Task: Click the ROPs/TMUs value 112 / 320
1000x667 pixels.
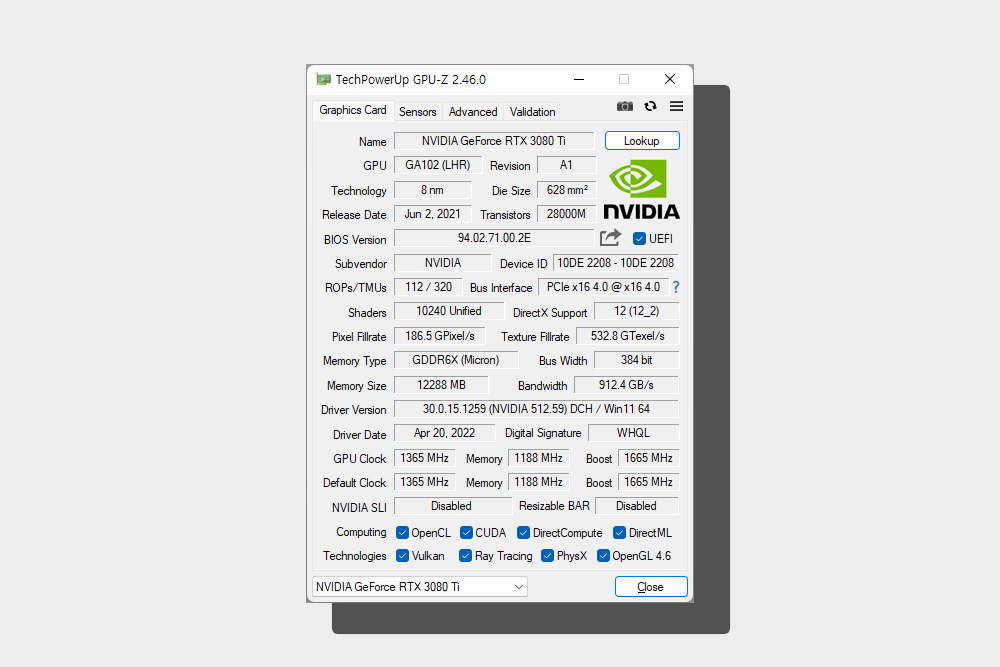Action: 428,287
